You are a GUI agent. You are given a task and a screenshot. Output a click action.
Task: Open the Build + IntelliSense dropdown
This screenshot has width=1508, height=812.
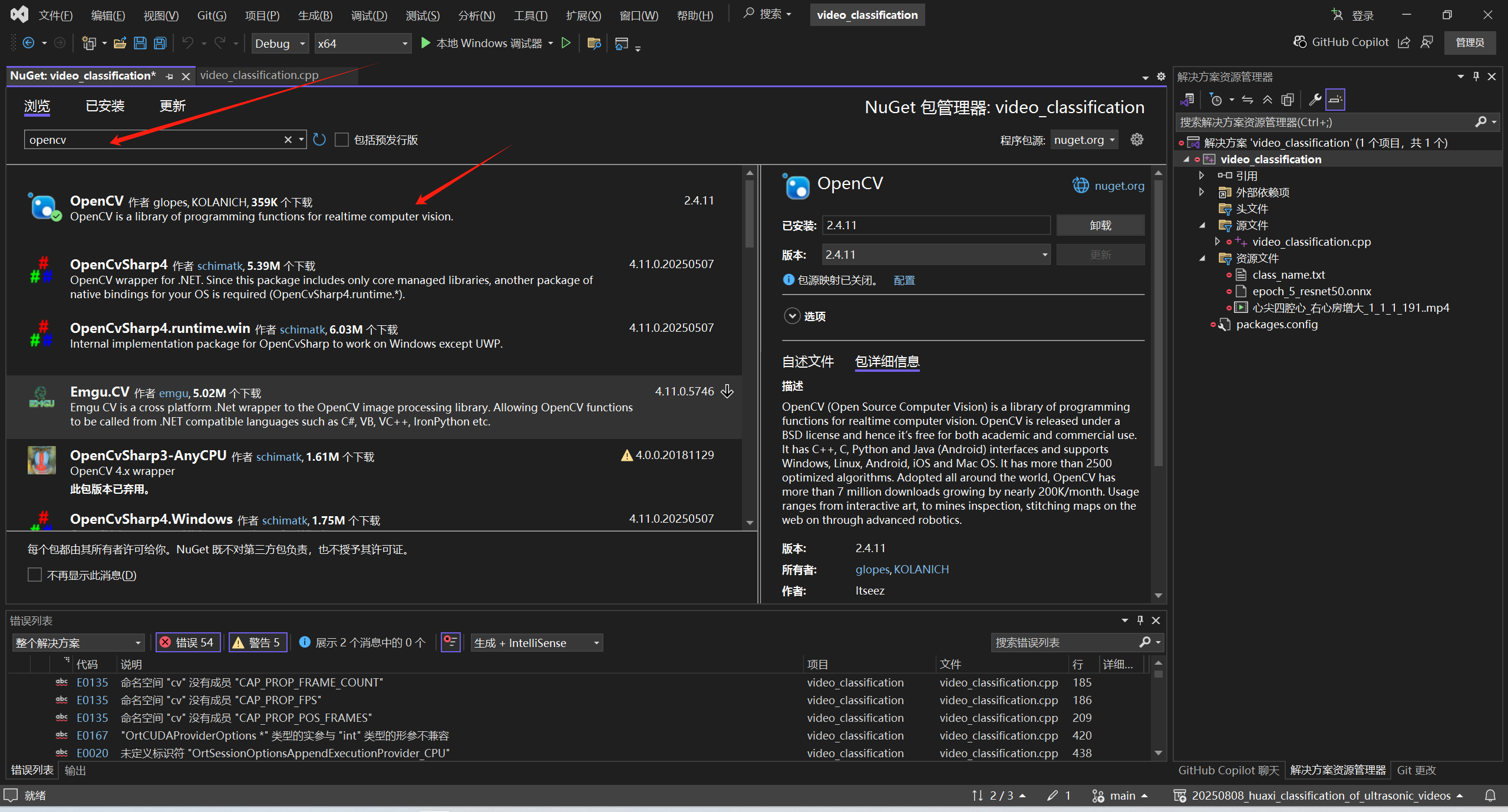pos(536,642)
